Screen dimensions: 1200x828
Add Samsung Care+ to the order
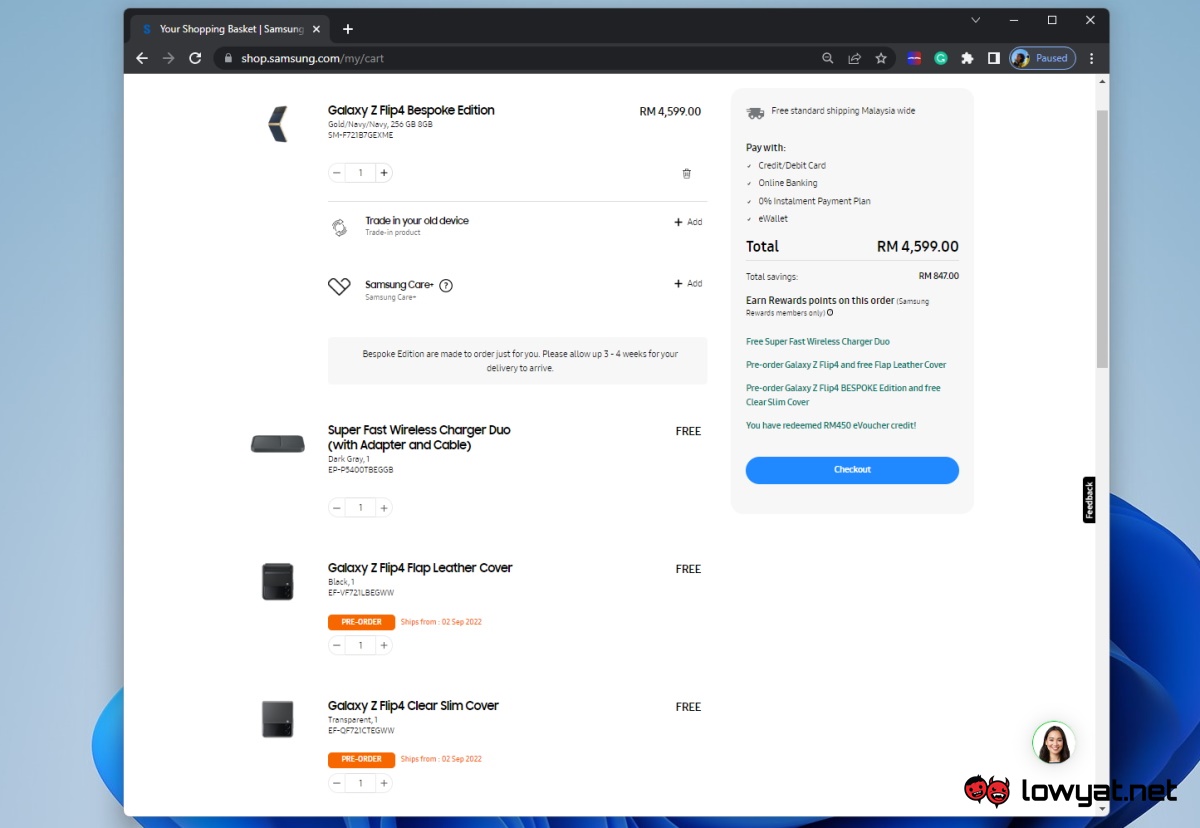[x=688, y=283]
